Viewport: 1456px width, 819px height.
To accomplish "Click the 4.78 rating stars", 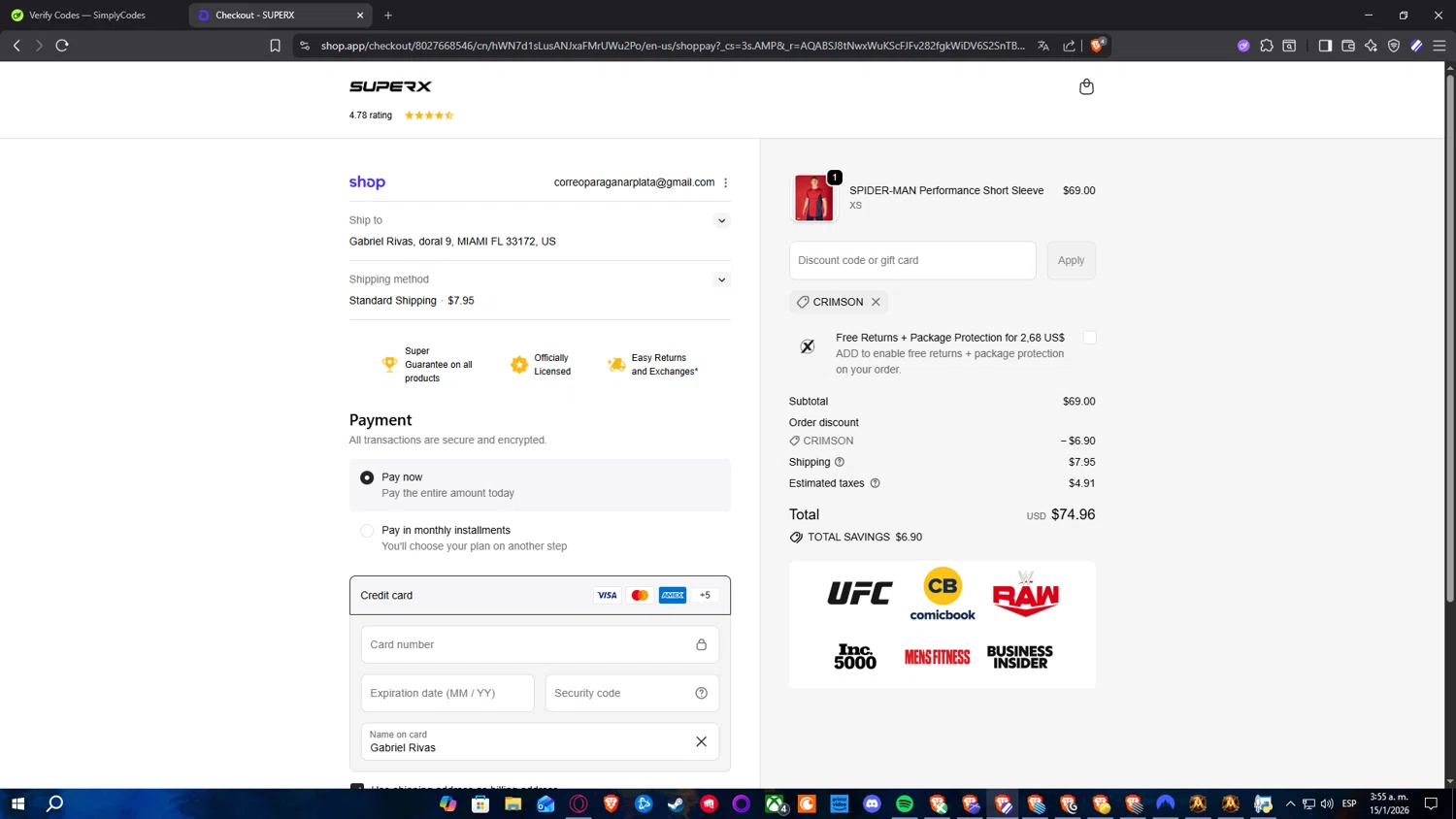I will pyautogui.click(x=428, y=115).
